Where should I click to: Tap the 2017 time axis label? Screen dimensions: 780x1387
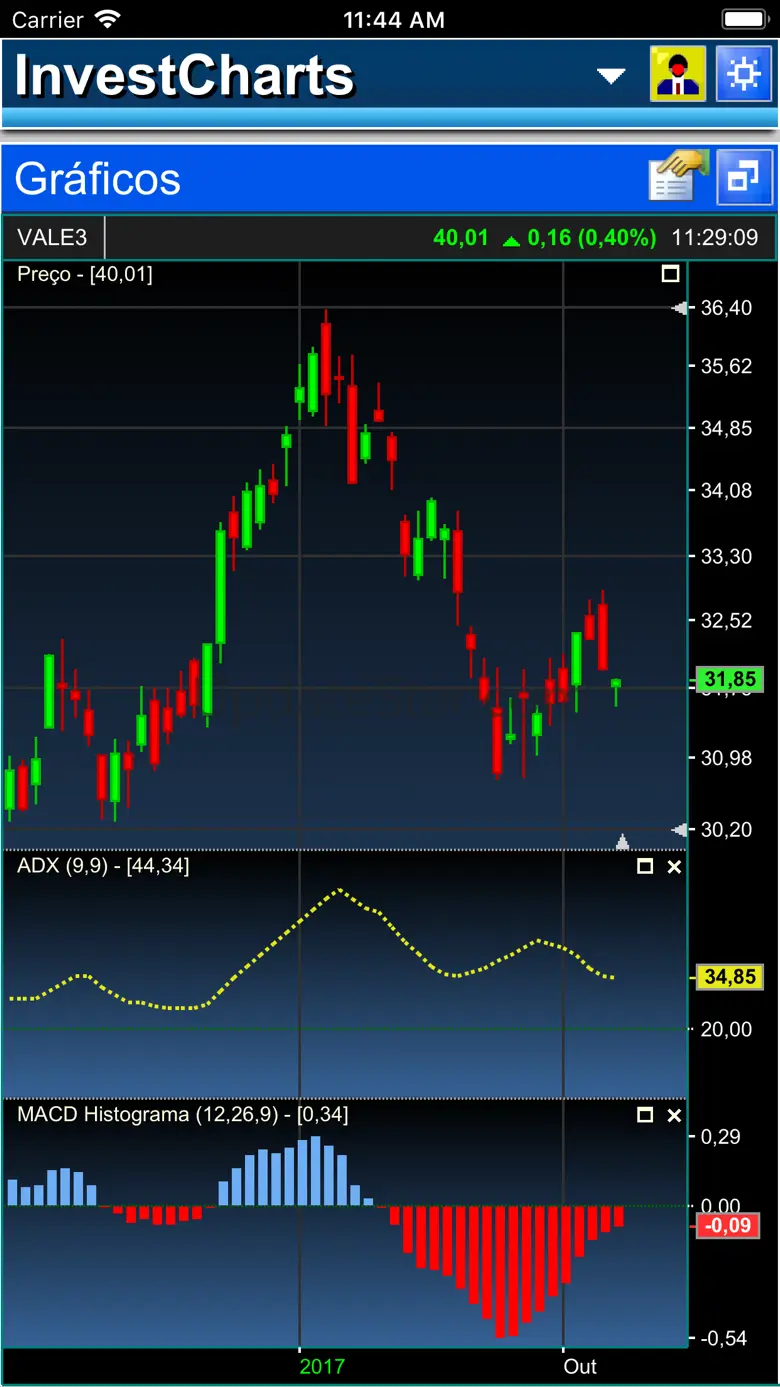point(322,1366)
